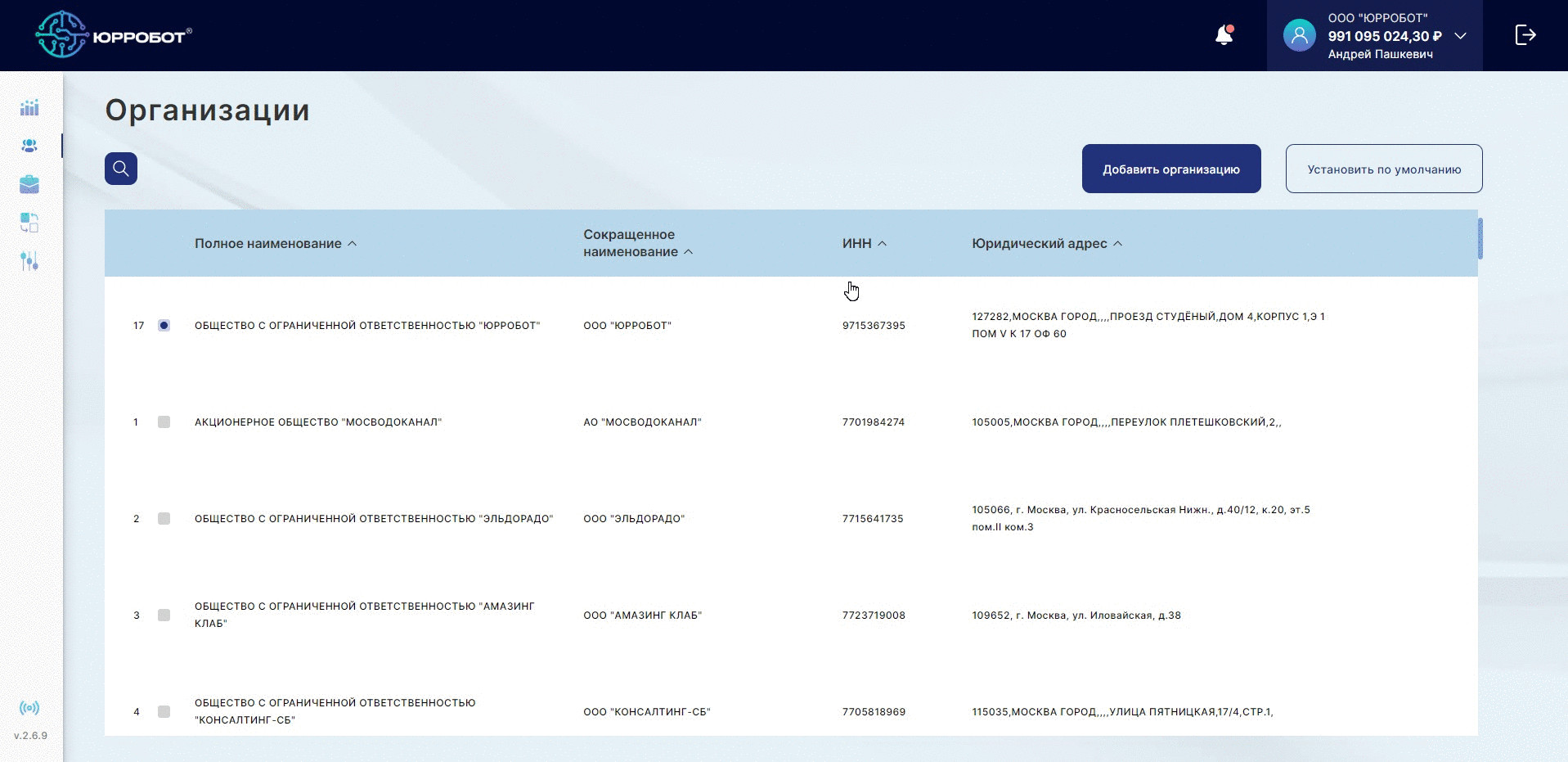Click INN value 7723719008
The width and height of the screenshot is (1568, 762).
[874, 615]
